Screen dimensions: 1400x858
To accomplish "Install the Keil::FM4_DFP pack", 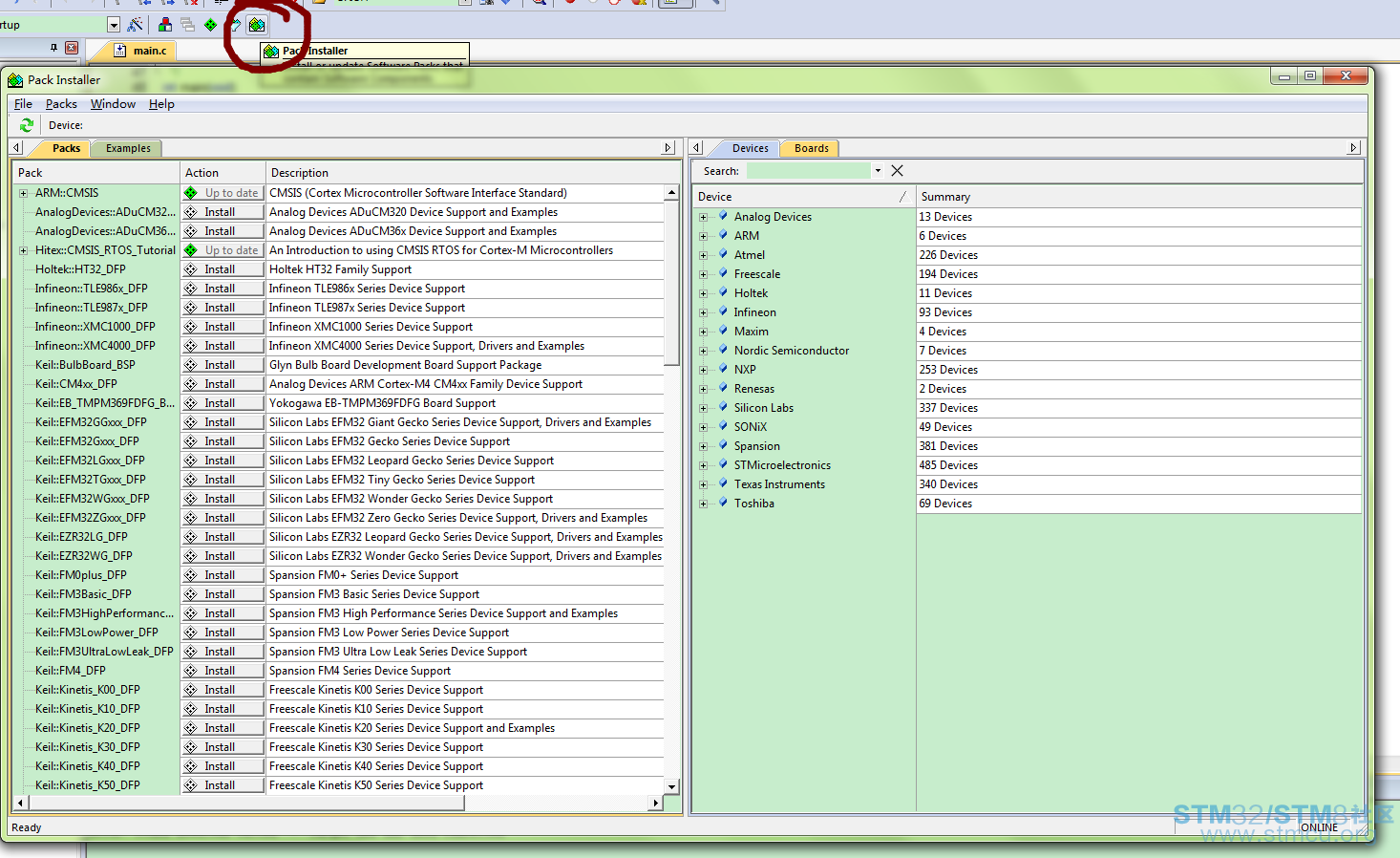I will point(223,671).
